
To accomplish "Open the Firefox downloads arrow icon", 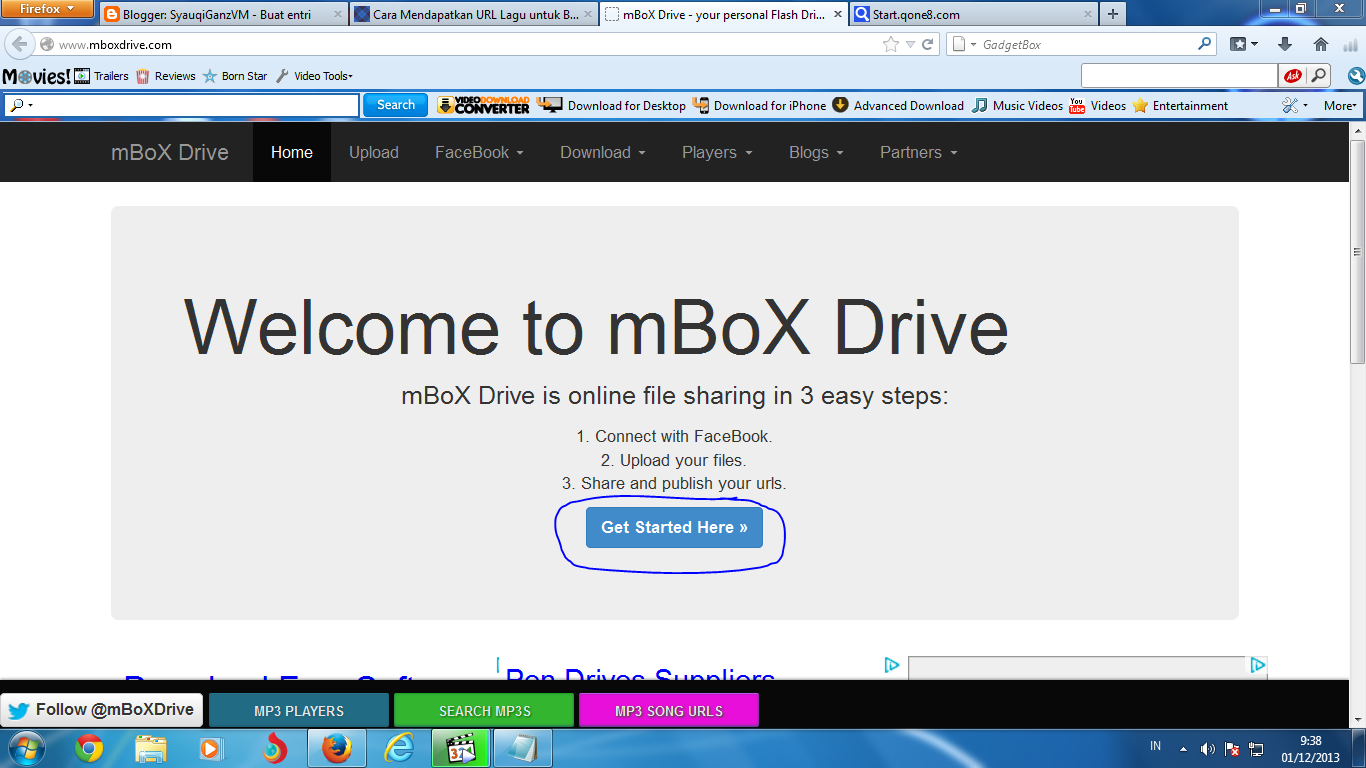I will (1286, 44).
